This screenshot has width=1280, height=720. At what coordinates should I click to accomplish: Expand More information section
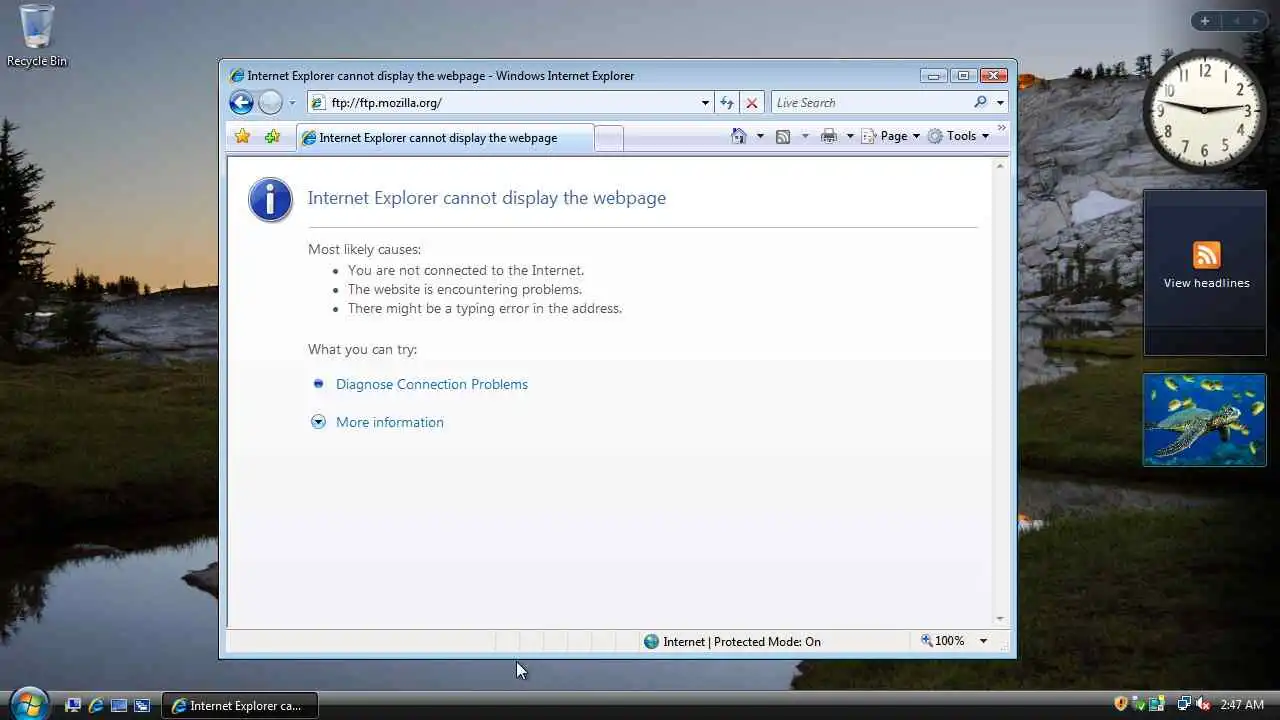pyautogui.click(x=390, y=422)
